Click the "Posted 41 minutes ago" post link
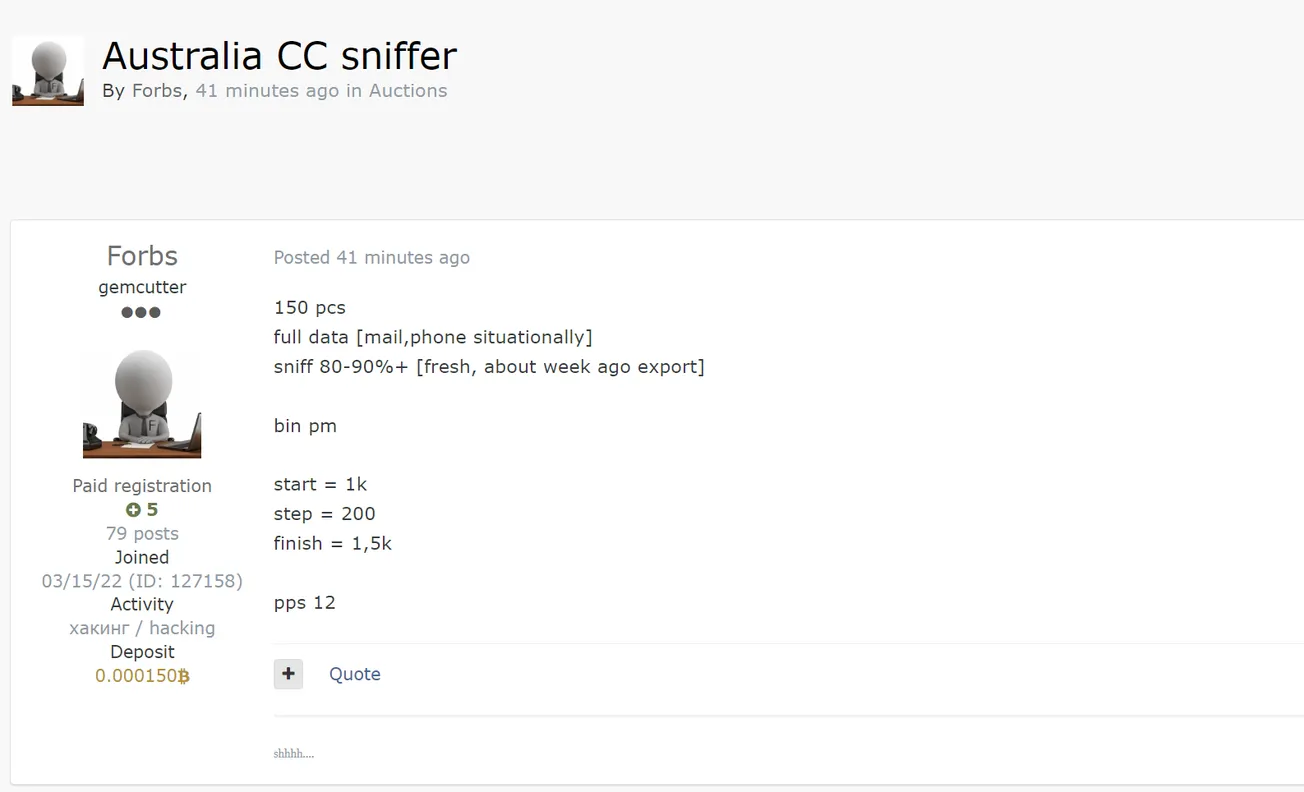 click(x=371, y=258)
